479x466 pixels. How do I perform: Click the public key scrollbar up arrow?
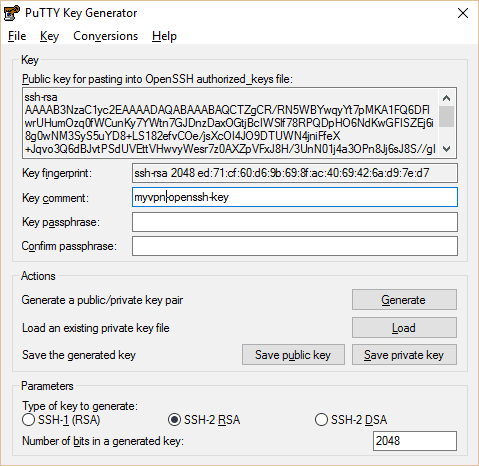click(446, 98)
